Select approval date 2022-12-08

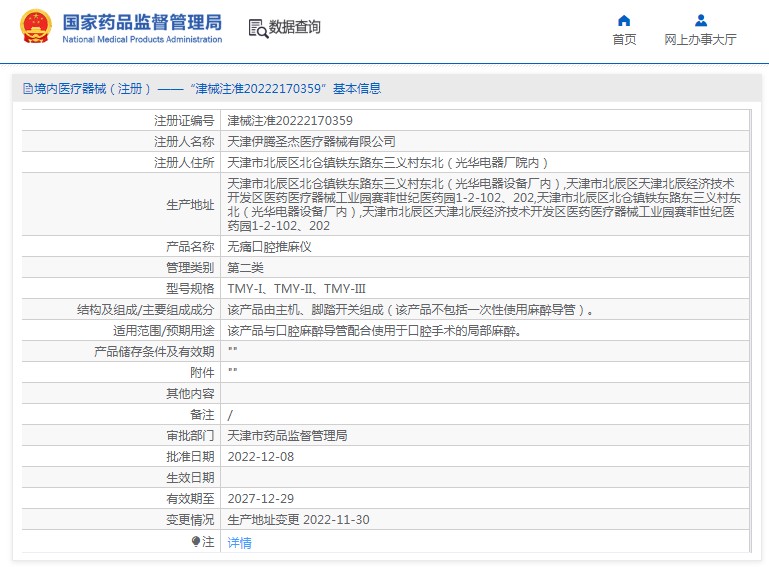tap(260, 457)
